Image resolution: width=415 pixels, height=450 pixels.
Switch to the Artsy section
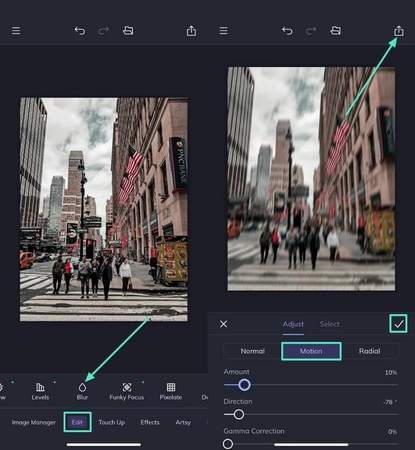(183, 422)
